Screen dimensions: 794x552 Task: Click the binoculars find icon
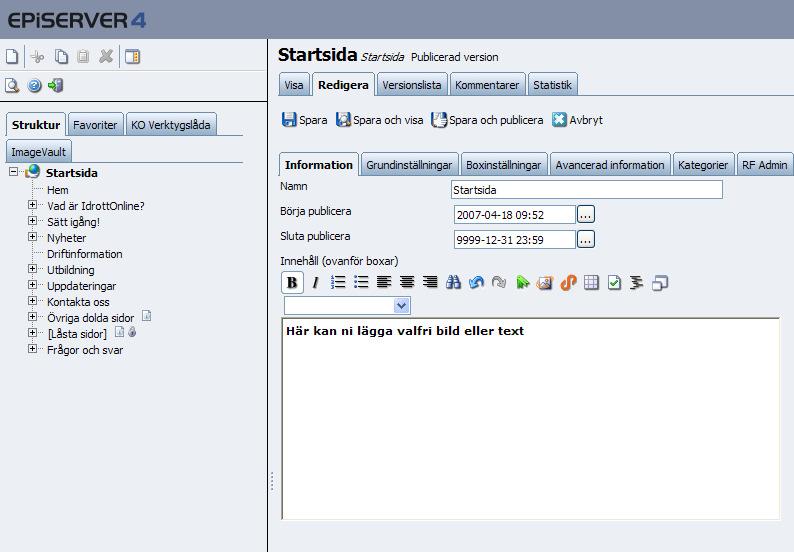(x=453, y=282)
